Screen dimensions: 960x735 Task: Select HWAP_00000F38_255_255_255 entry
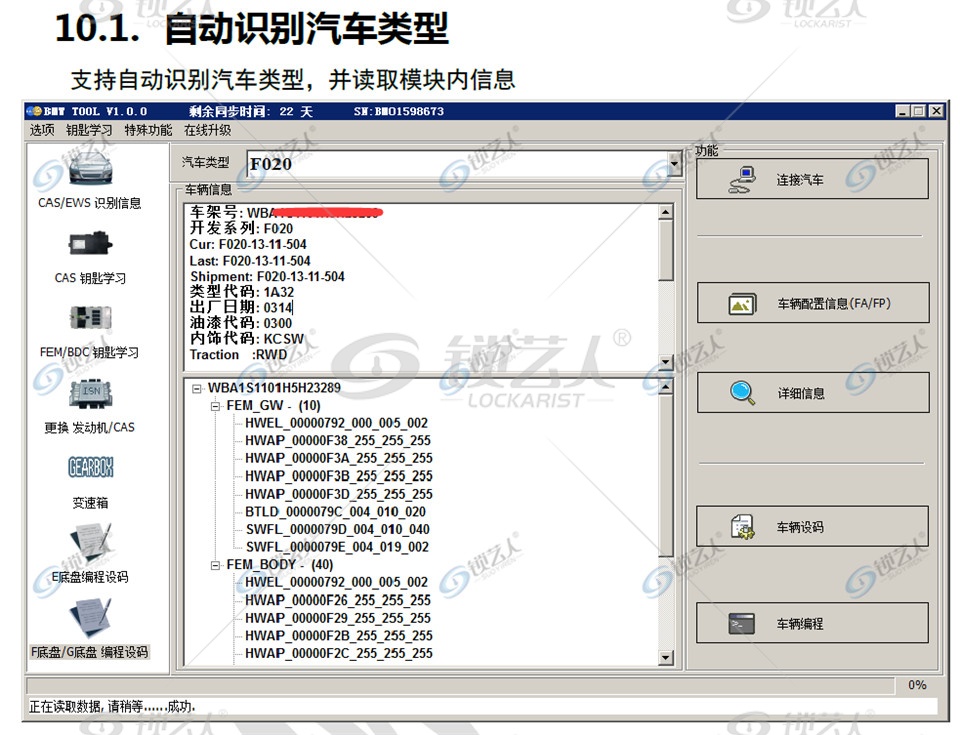338,440
